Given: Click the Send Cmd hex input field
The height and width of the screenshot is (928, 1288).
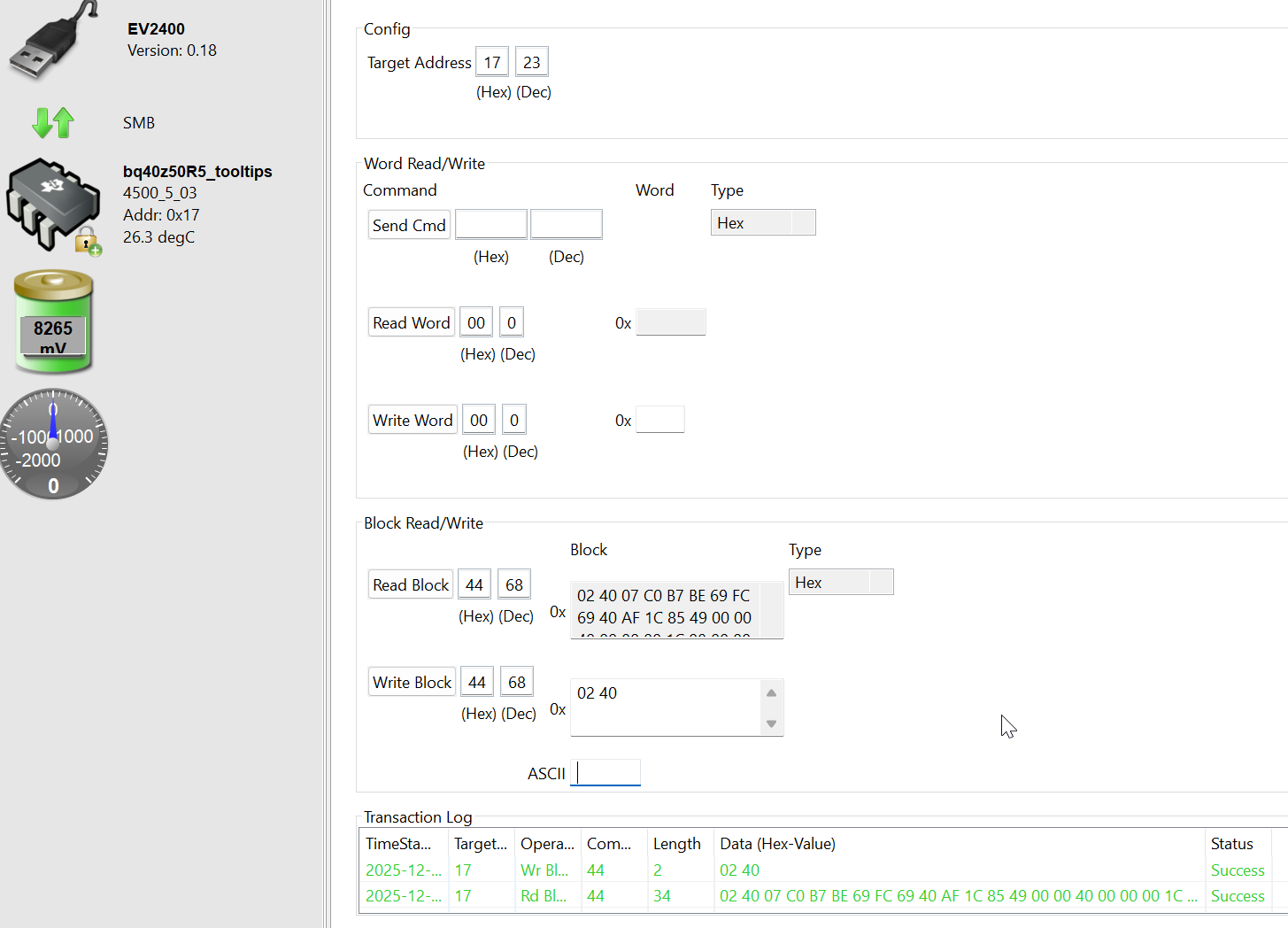Looking at the screenshot, I should (490, 225).
